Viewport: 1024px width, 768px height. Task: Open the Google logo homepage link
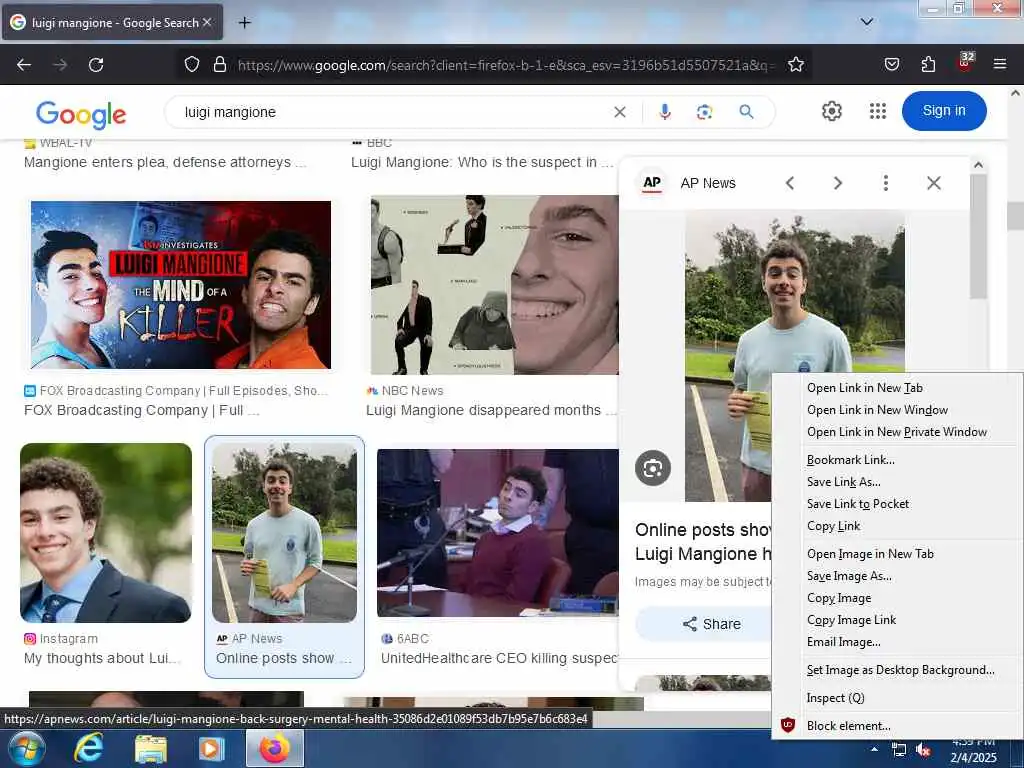(x=81, y=115)
